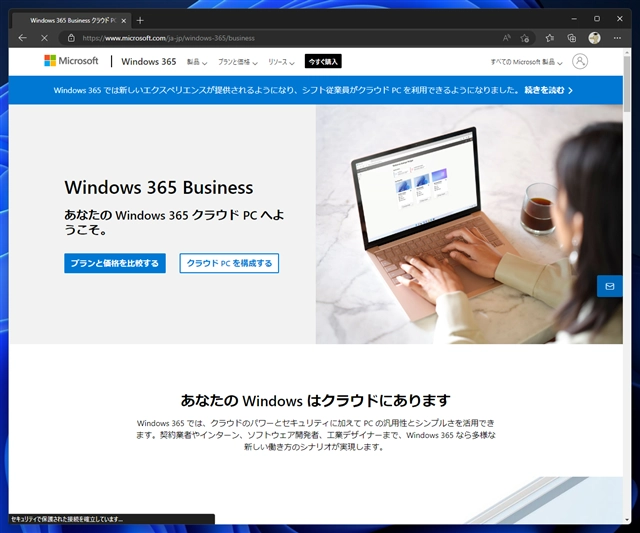Add this page to favorites star icon
640x533 pixels.
[525, 38]
